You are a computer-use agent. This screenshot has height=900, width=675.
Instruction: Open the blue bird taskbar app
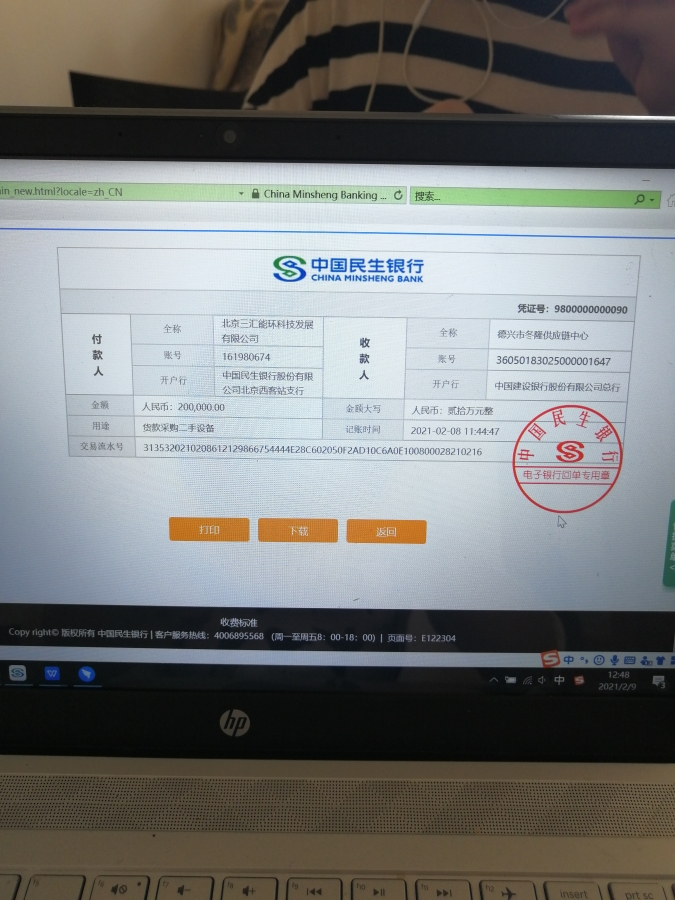coord(87,674)
